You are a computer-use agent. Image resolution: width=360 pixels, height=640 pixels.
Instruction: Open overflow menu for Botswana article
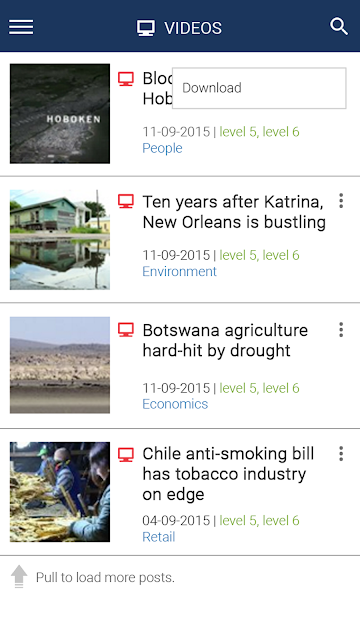pyautogui.click(x=341, y=329)
